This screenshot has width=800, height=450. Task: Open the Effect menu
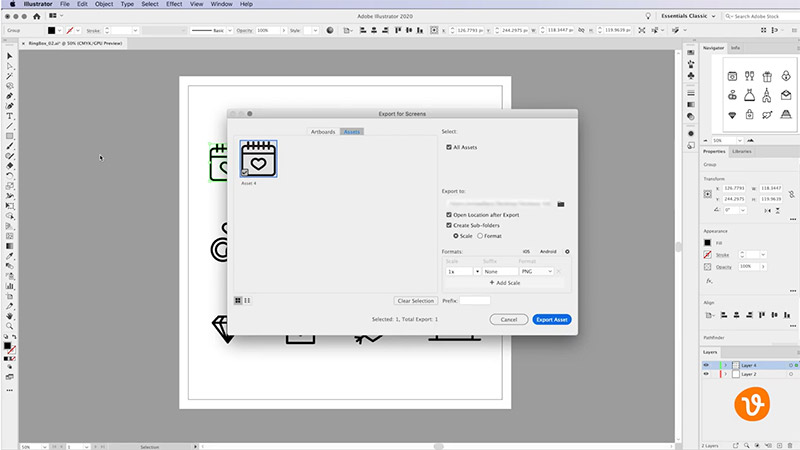tap(174, 4)
